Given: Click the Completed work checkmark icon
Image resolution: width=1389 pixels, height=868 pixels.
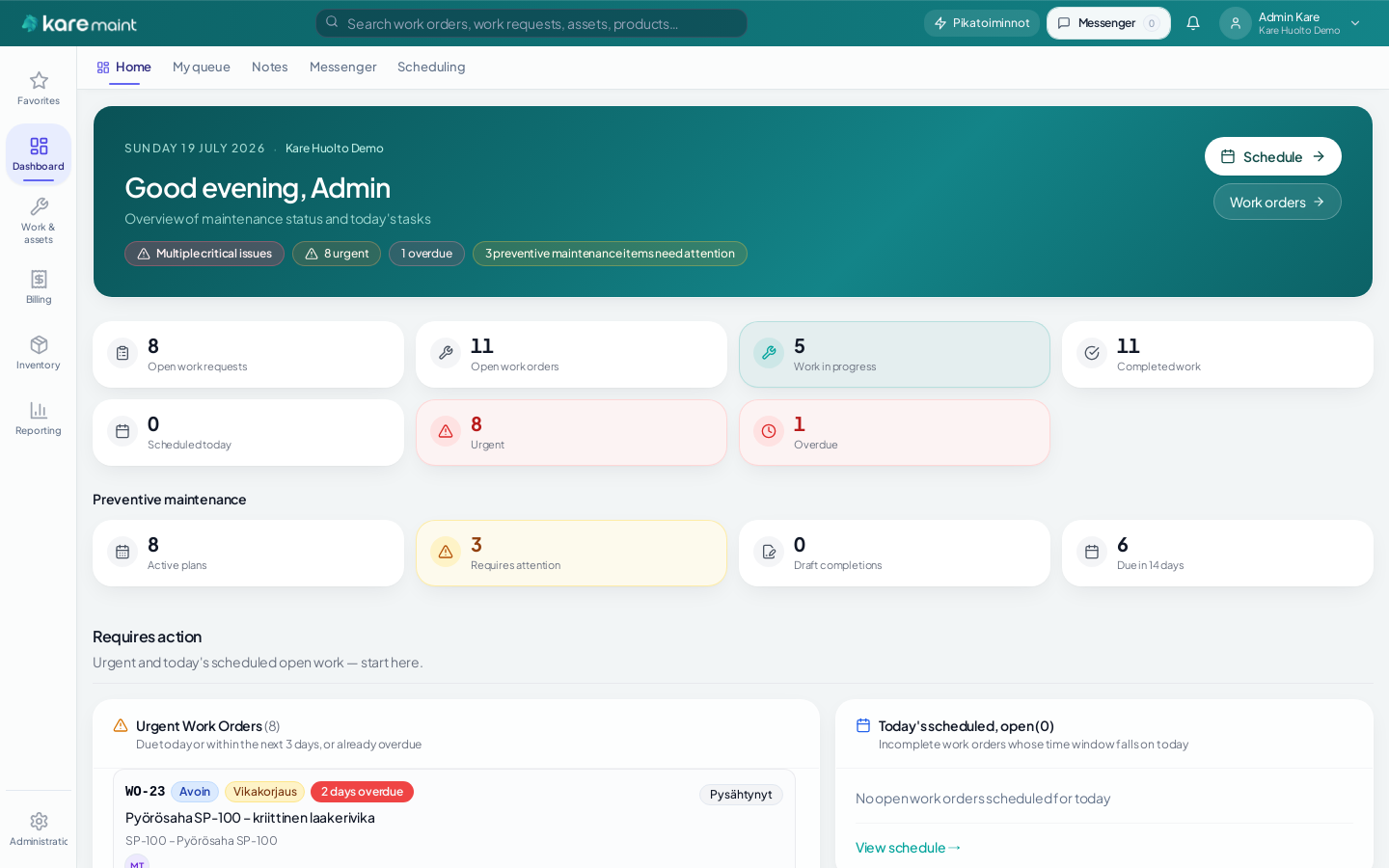Looking at the screenshot, I should 1092,353.
